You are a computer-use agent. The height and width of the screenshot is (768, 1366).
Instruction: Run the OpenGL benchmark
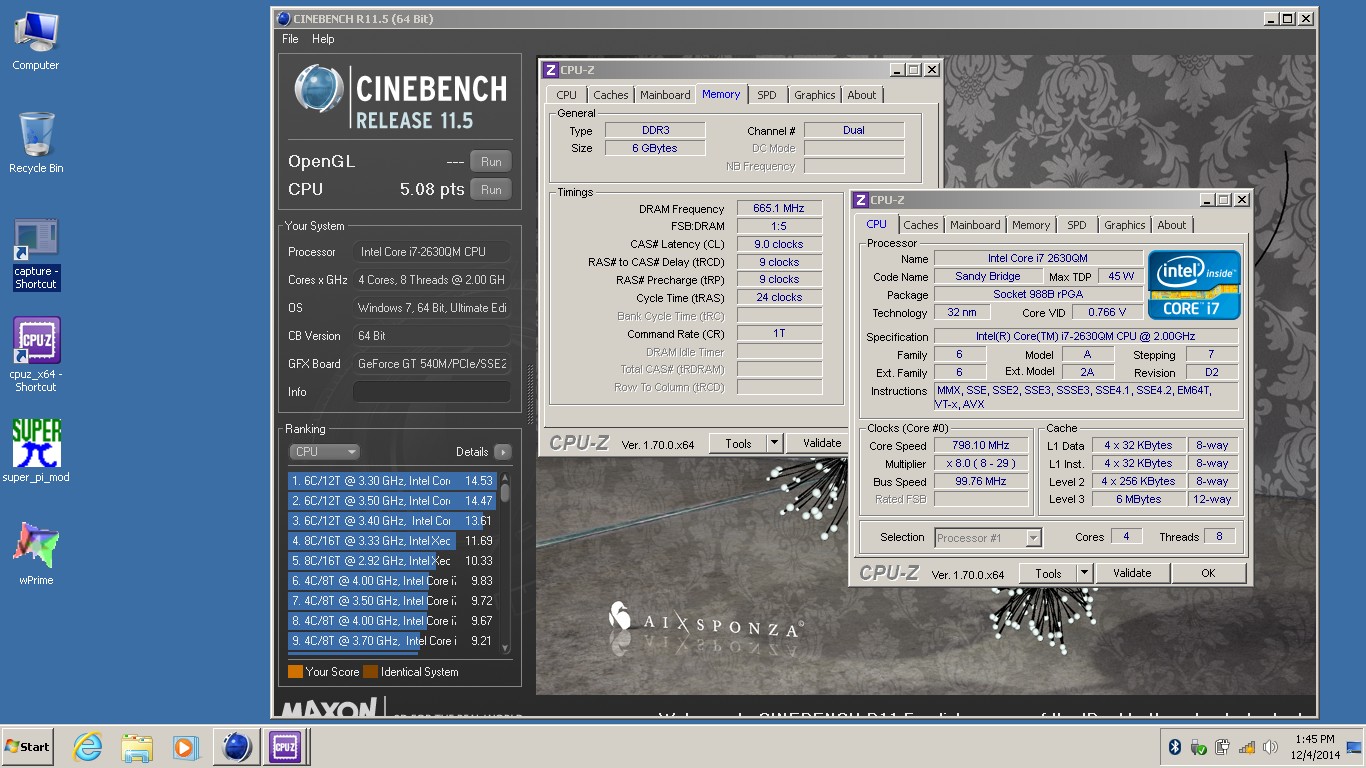491,161
